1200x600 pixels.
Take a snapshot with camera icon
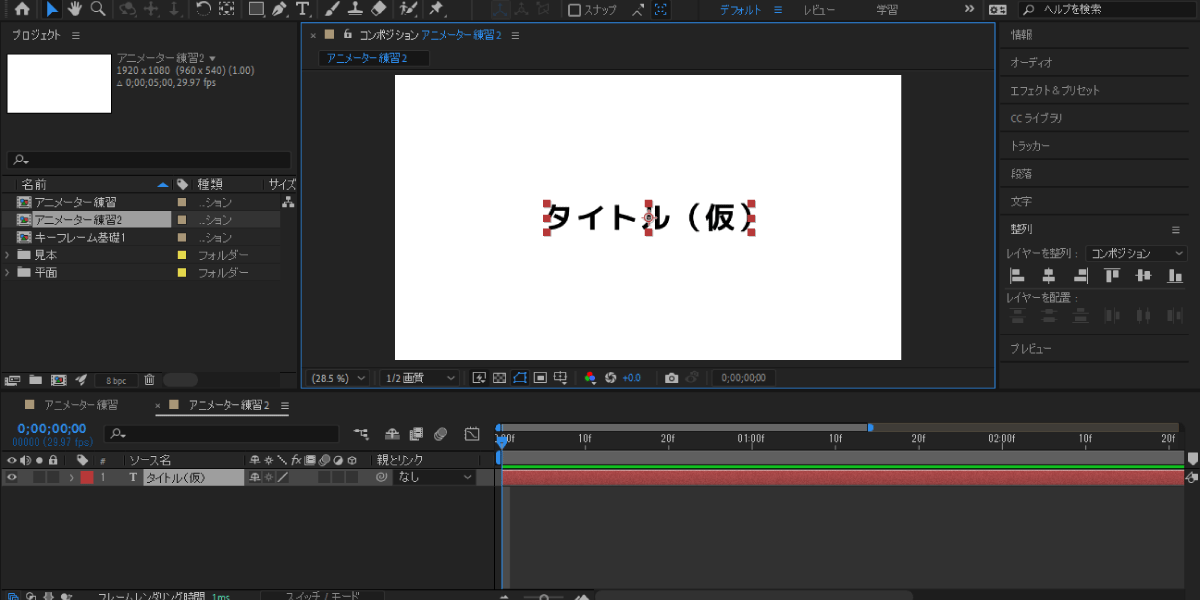672,378
